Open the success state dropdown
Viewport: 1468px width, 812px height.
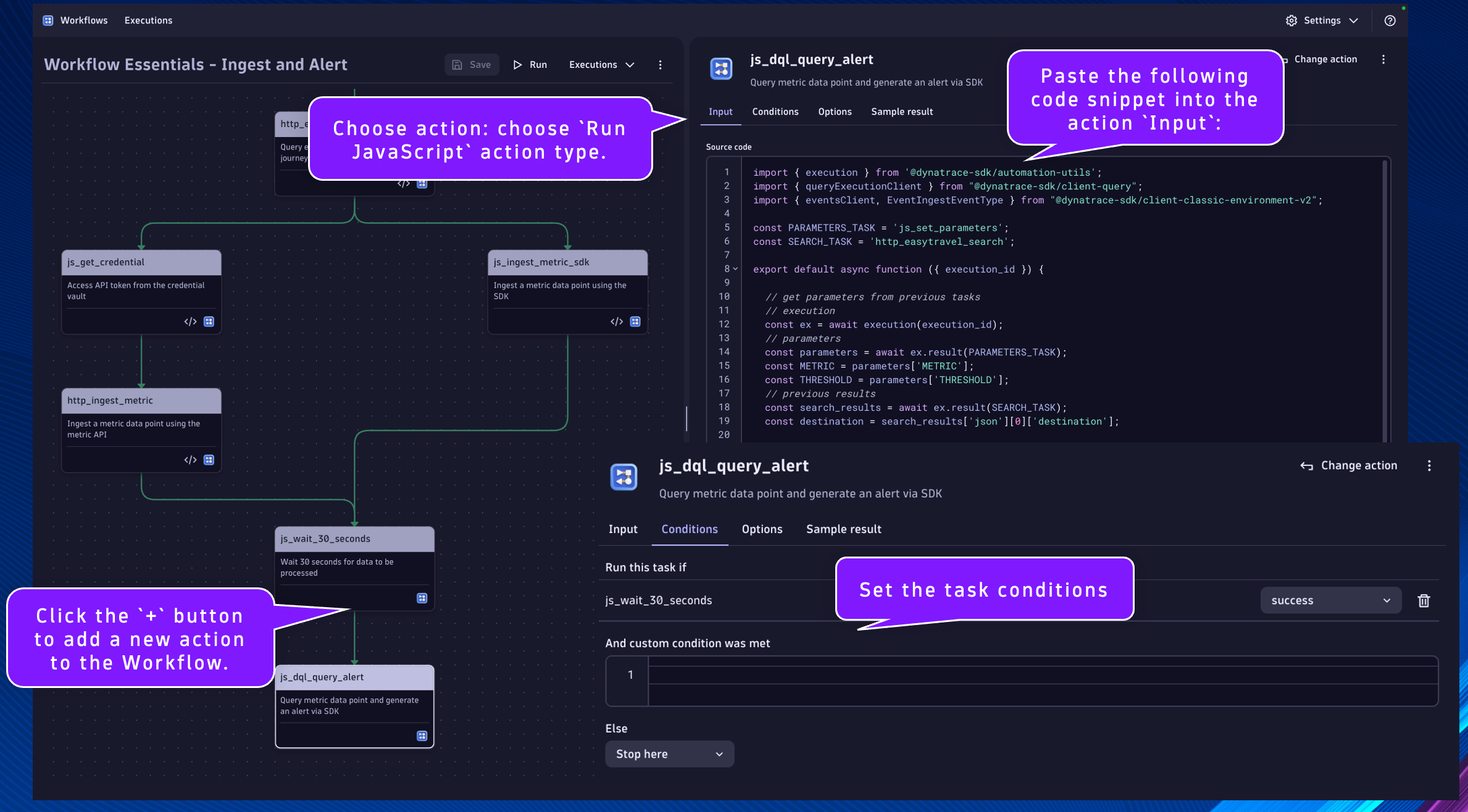coord(1330,600)
